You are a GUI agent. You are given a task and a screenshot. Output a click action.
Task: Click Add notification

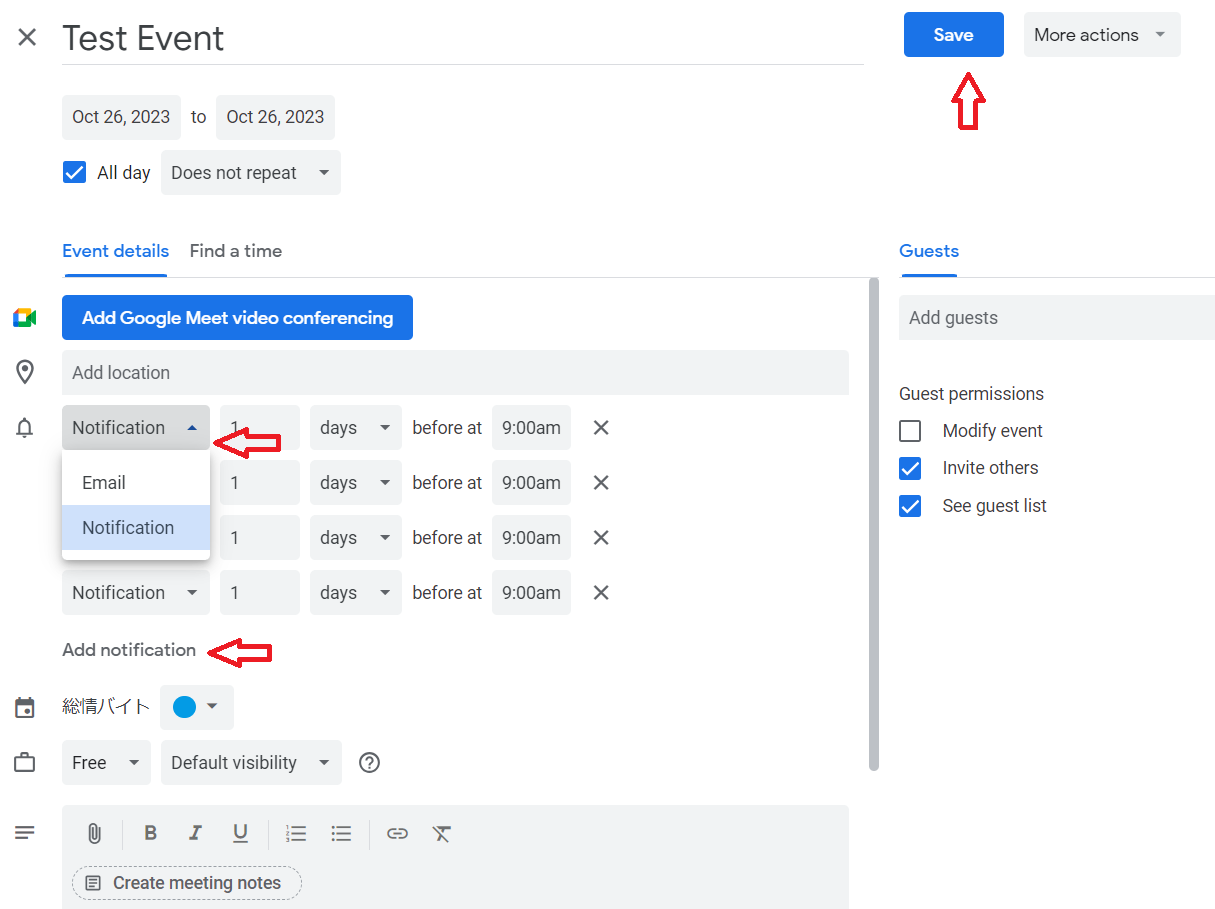129,650
